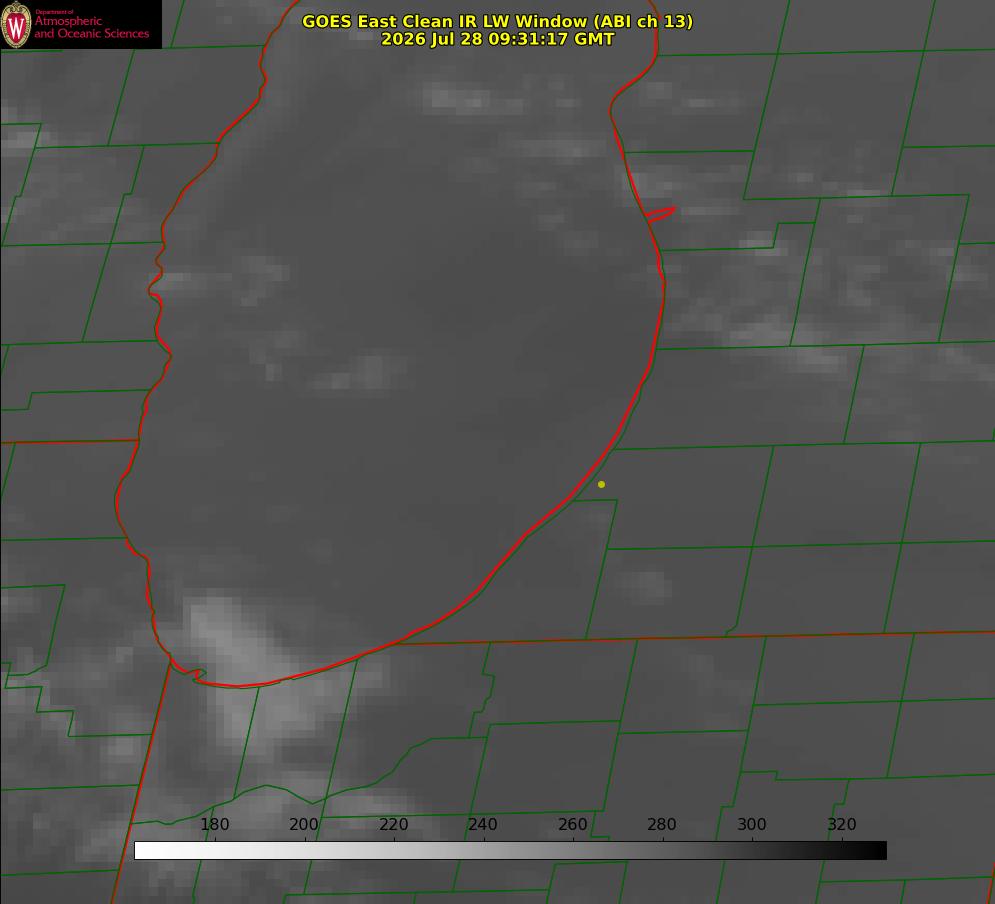Click the 320 label on color scale
Screen dimensions: 995x904
click(842, 824)
